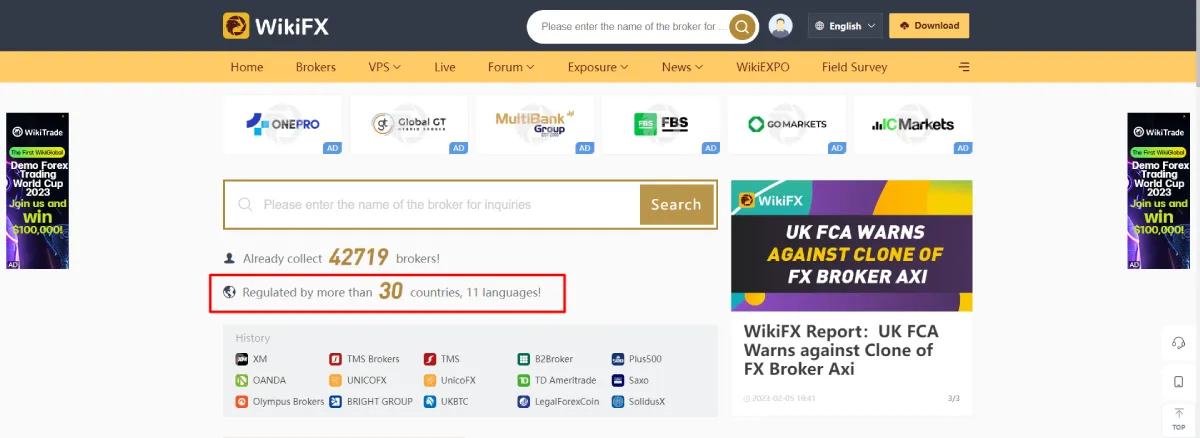The image size is (1200, 438).
Task: Click the back to TOP arrow
Action: (x=1178, y=418)
